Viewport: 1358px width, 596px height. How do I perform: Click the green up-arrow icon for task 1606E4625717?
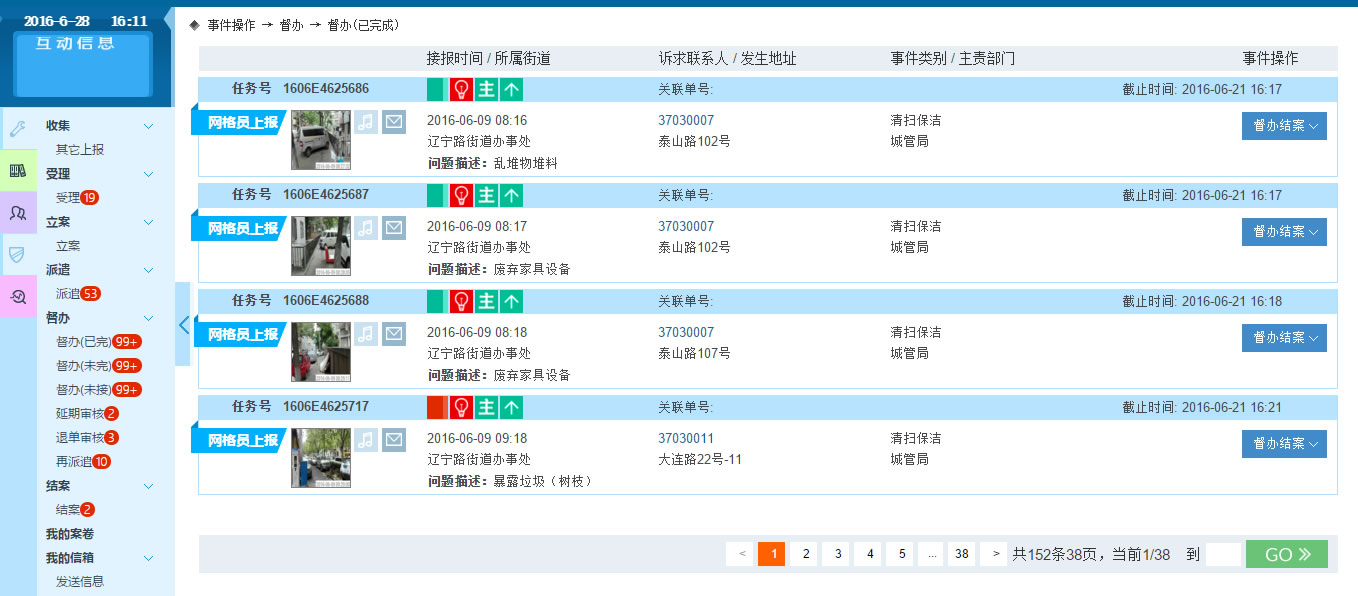coord(511,408)
